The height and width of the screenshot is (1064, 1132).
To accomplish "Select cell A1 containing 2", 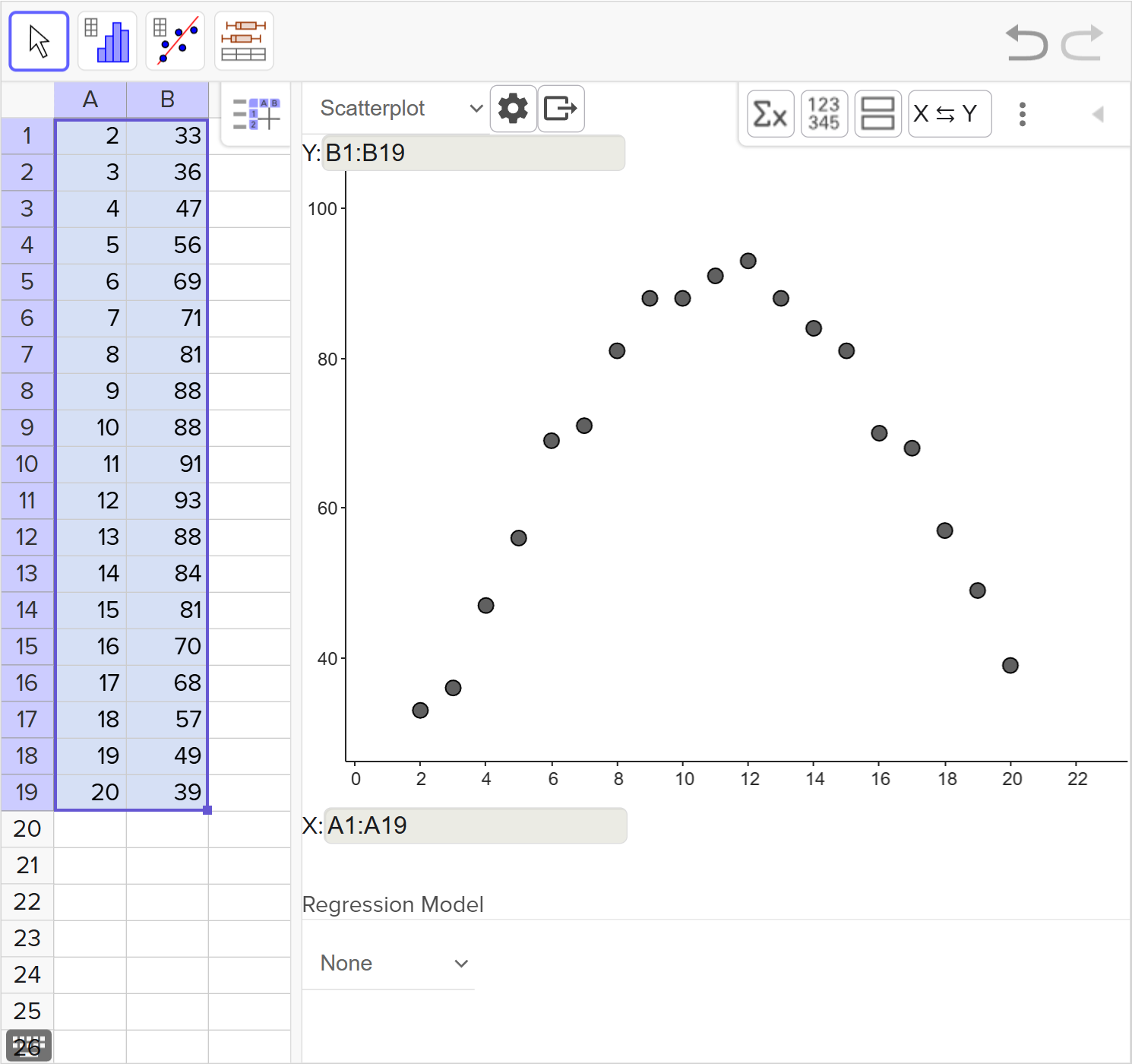I will pos(90,136).
